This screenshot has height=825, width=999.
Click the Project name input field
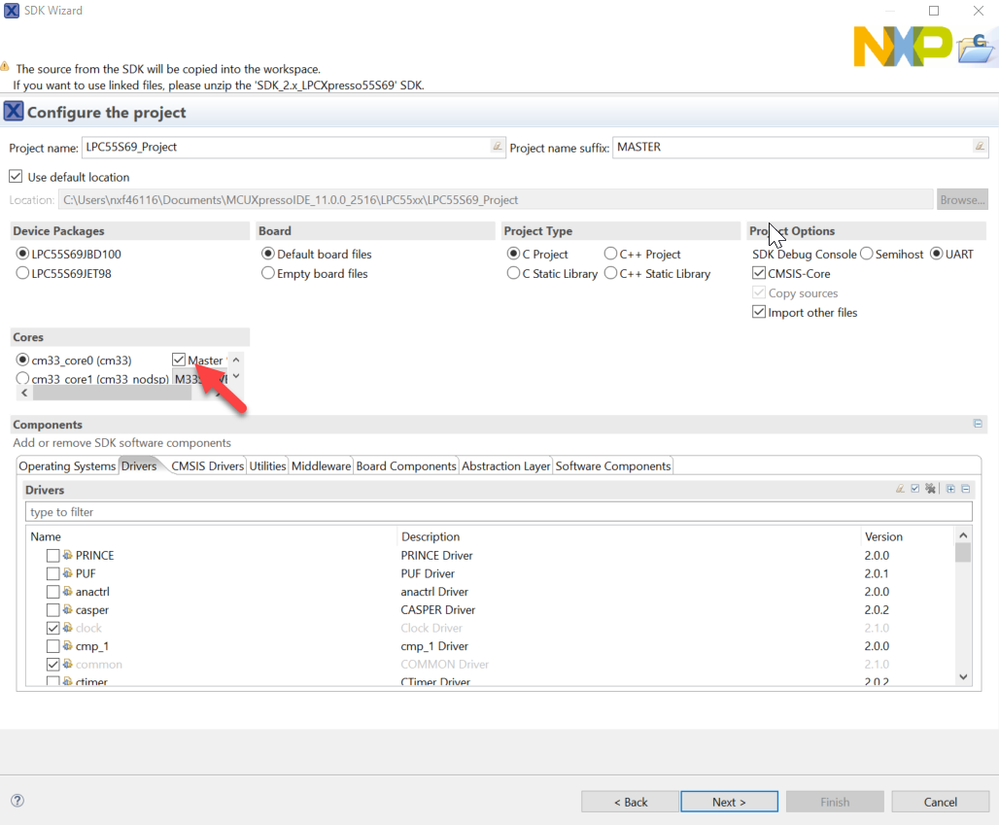(293, 147)
